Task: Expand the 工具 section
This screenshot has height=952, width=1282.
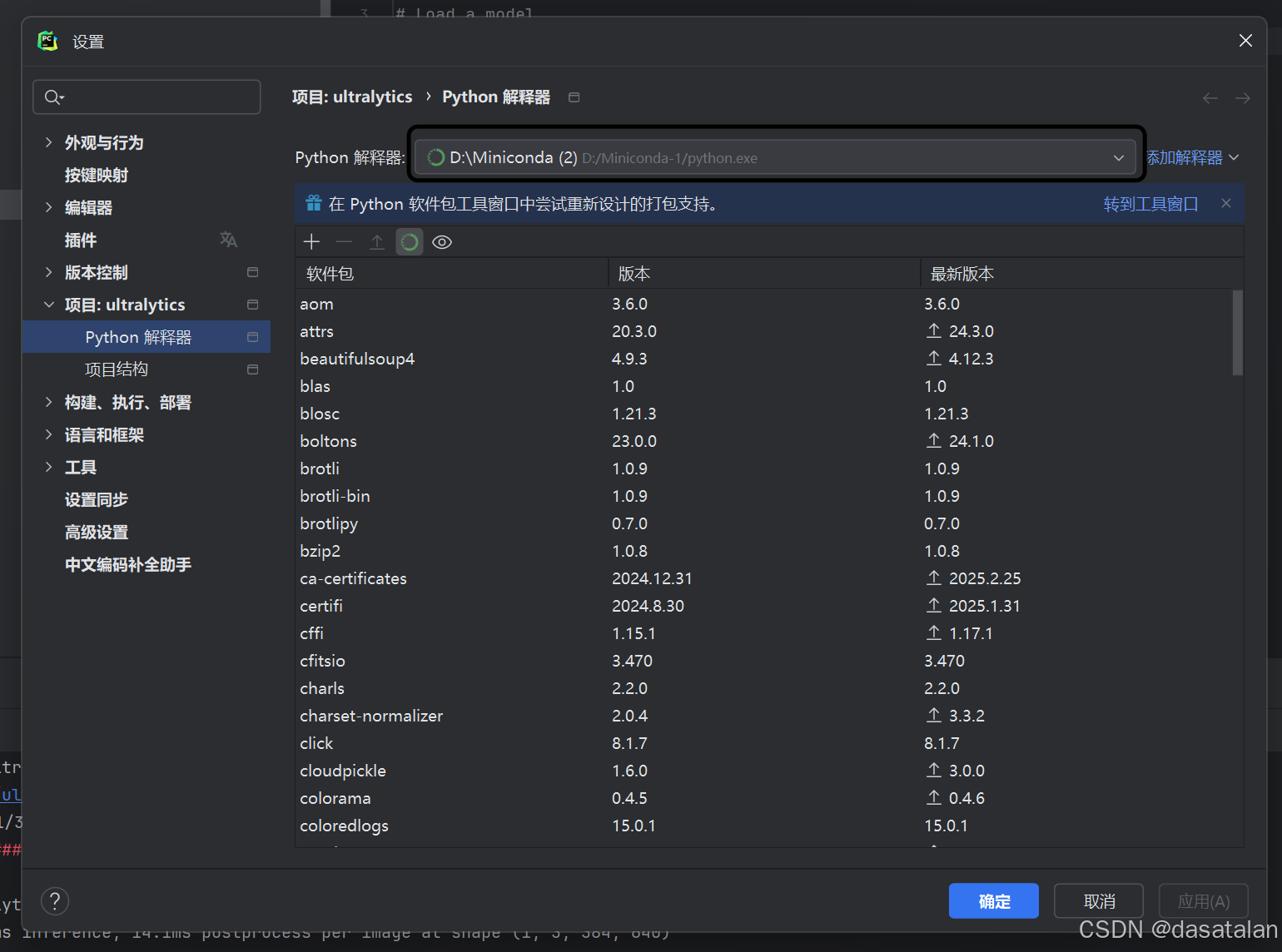Action: tap(48, 467)
